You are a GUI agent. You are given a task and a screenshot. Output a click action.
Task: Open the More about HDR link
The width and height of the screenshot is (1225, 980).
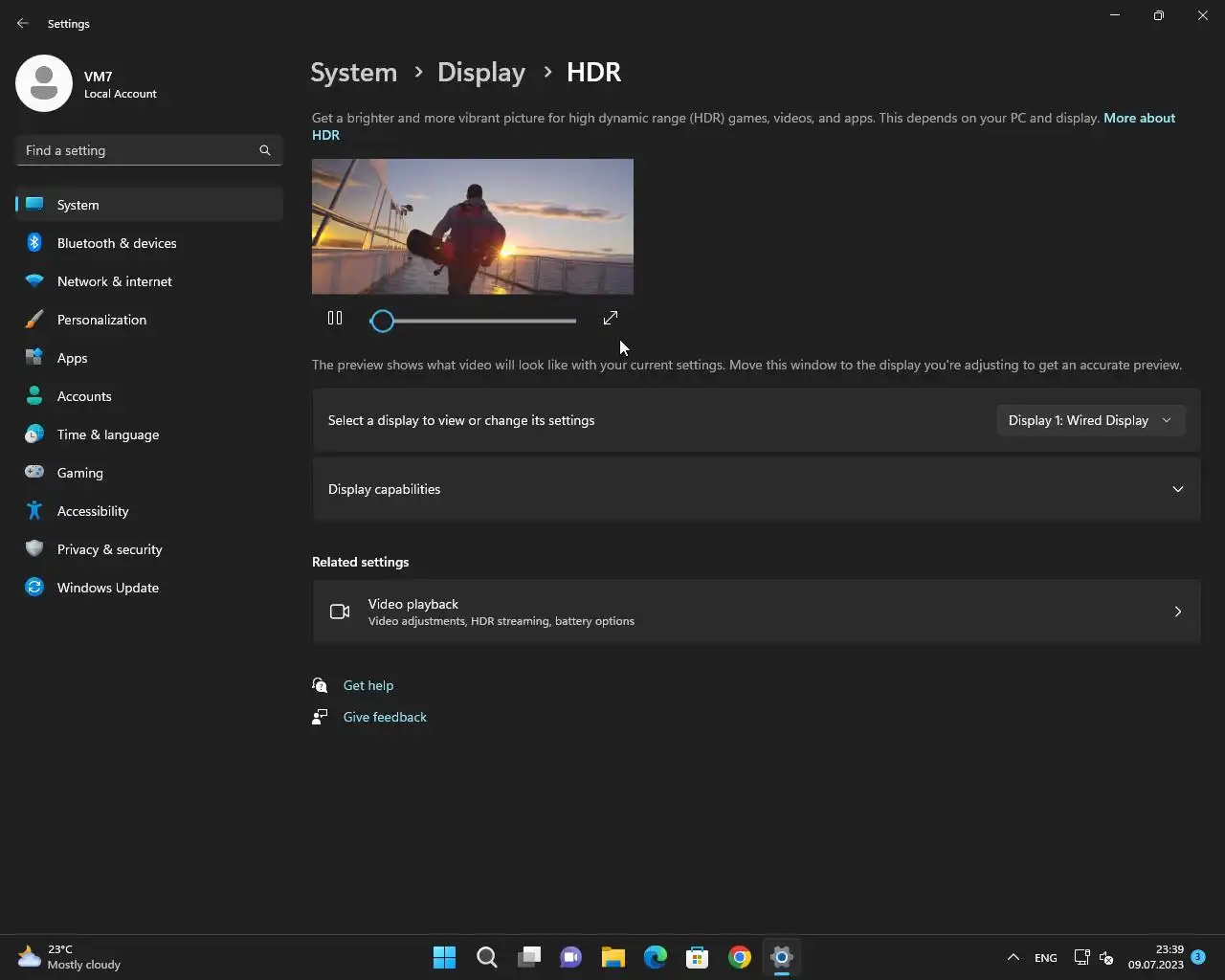(x=1139, y=118)
